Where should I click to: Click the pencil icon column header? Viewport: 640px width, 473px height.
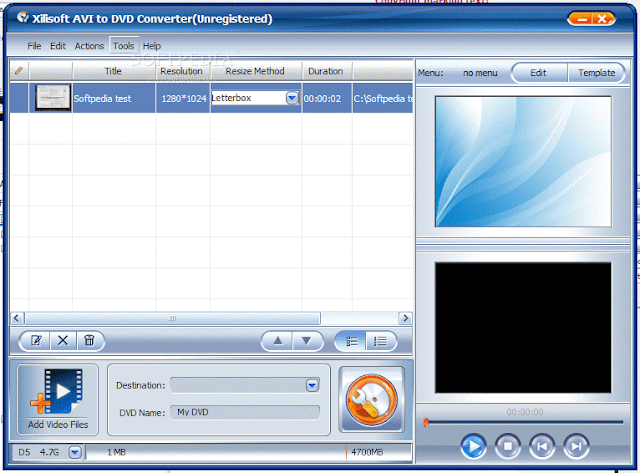click(19, 71)
